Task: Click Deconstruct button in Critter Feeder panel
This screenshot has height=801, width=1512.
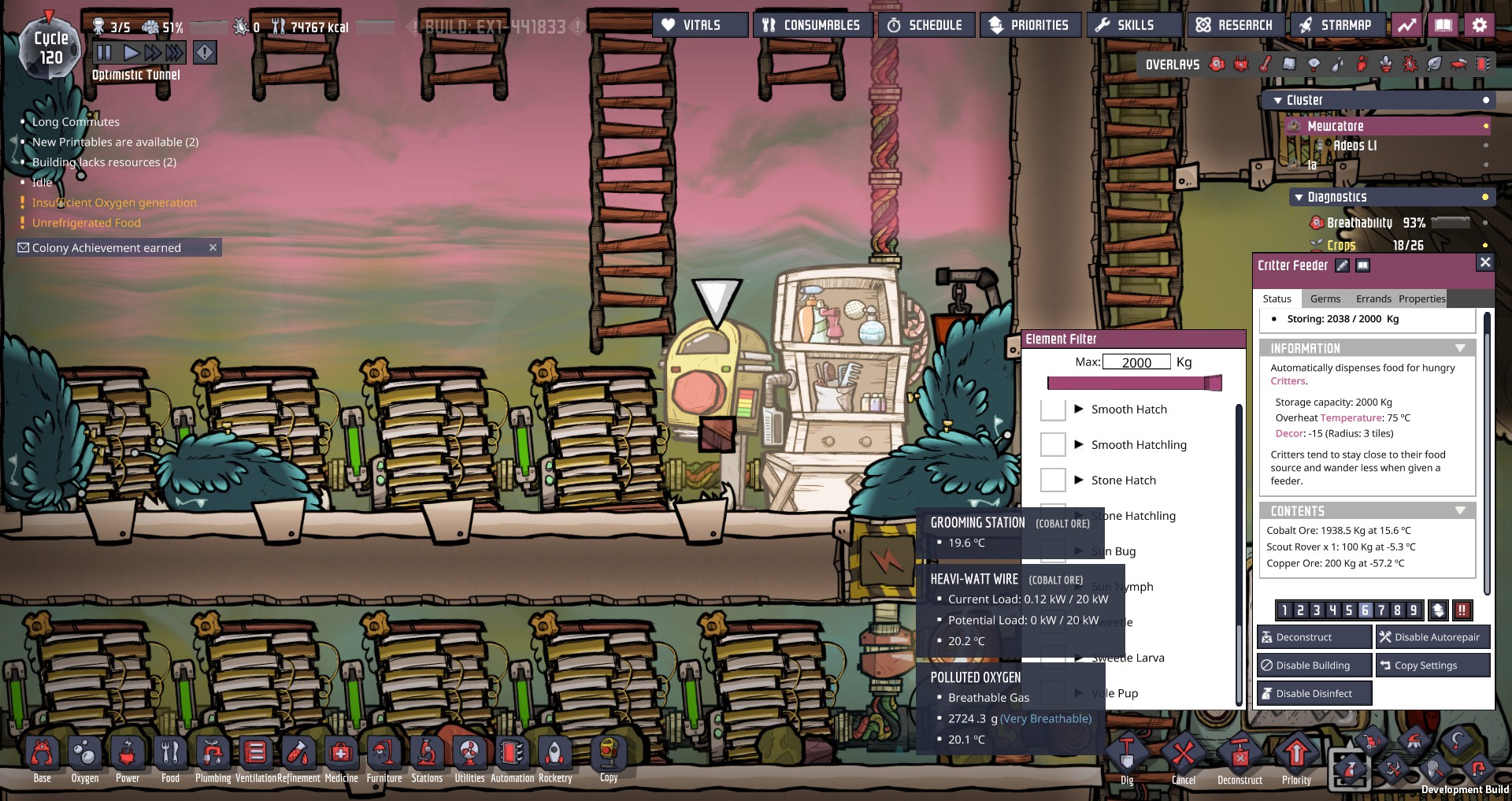Action: tap(1314, 637)
